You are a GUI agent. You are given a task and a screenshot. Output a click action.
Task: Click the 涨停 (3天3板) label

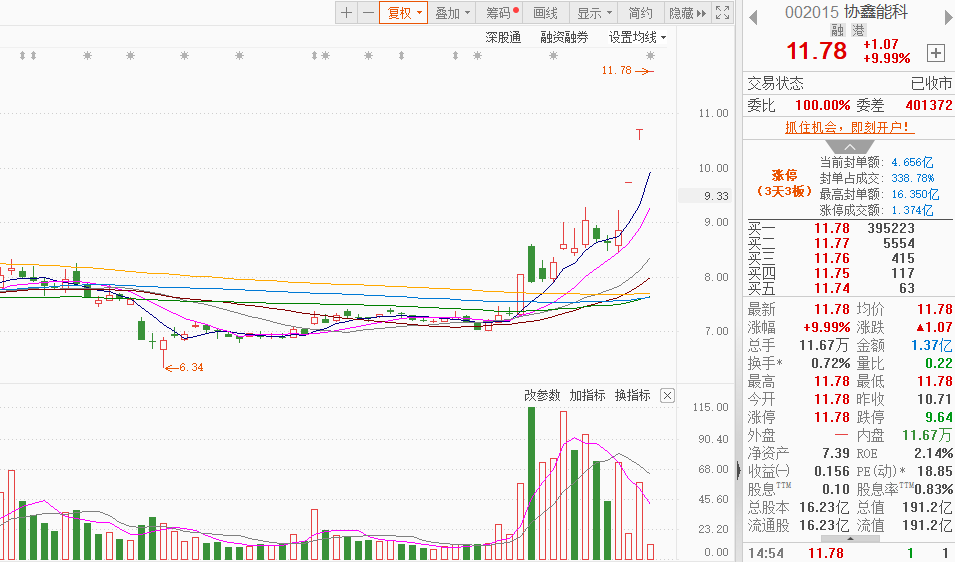coord(784,183)
